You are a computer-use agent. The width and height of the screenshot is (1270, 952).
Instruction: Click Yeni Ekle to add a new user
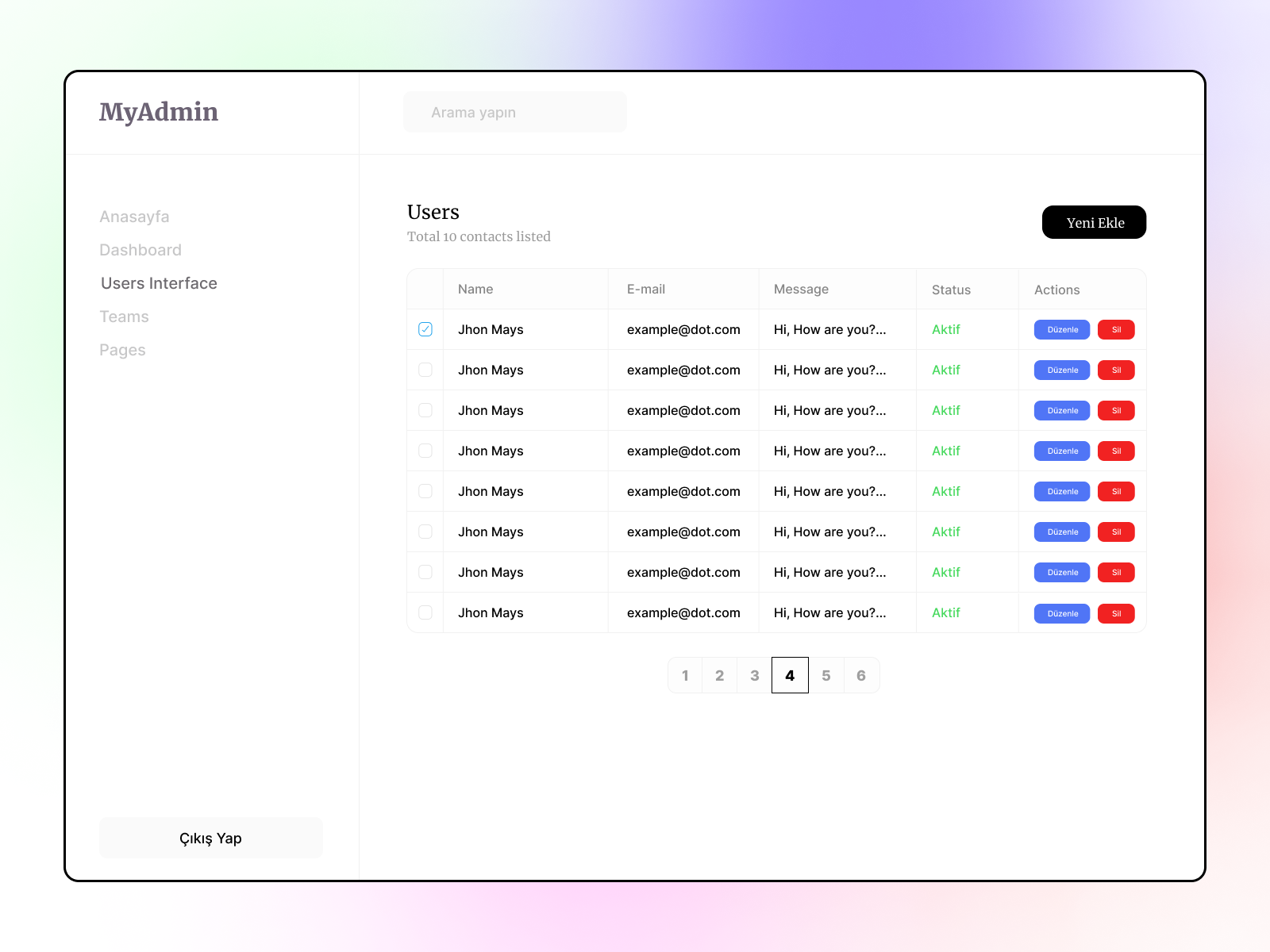pos(1094,222)
